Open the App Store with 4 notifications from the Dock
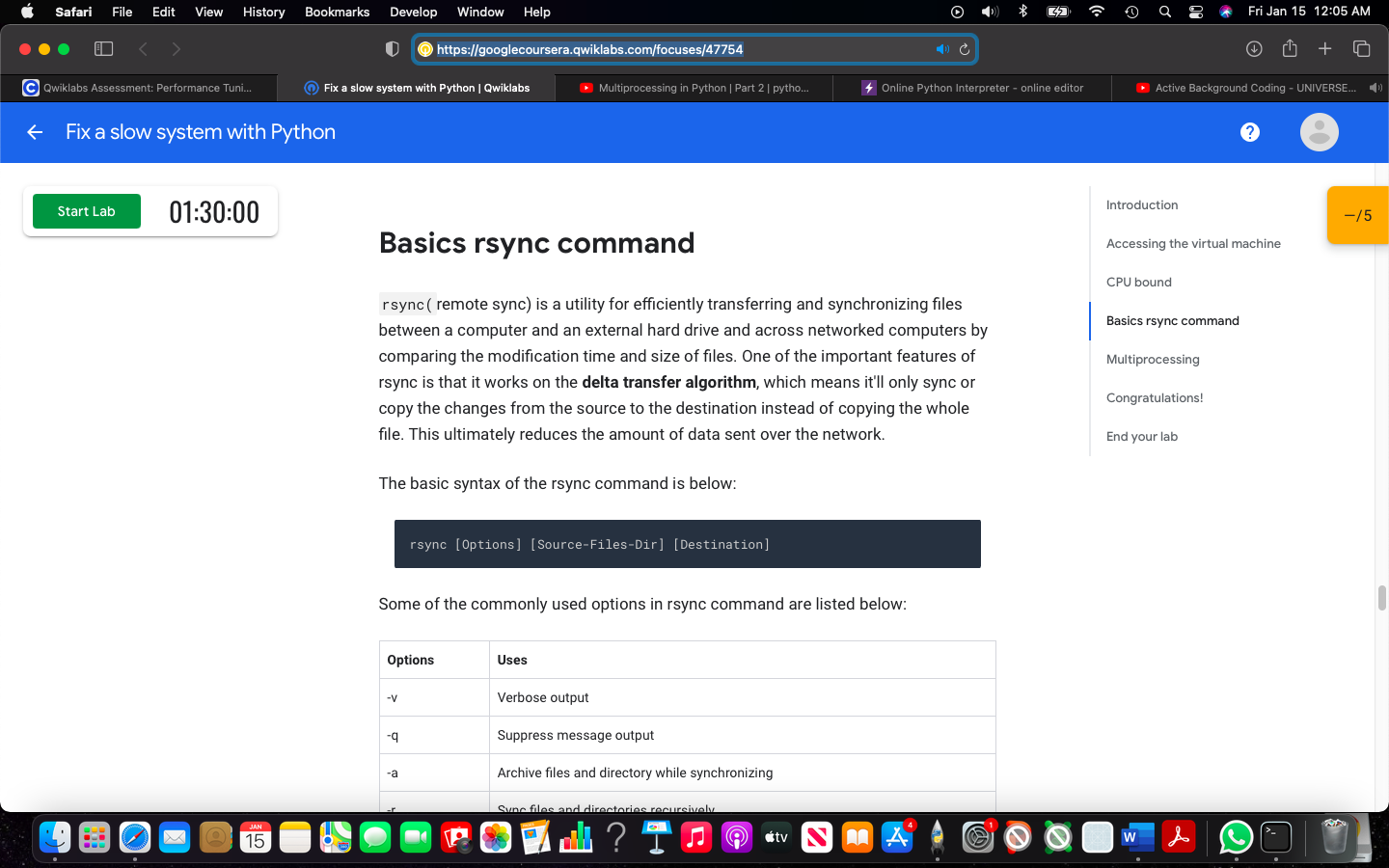Screen dimensions: 1389x868 897,837
